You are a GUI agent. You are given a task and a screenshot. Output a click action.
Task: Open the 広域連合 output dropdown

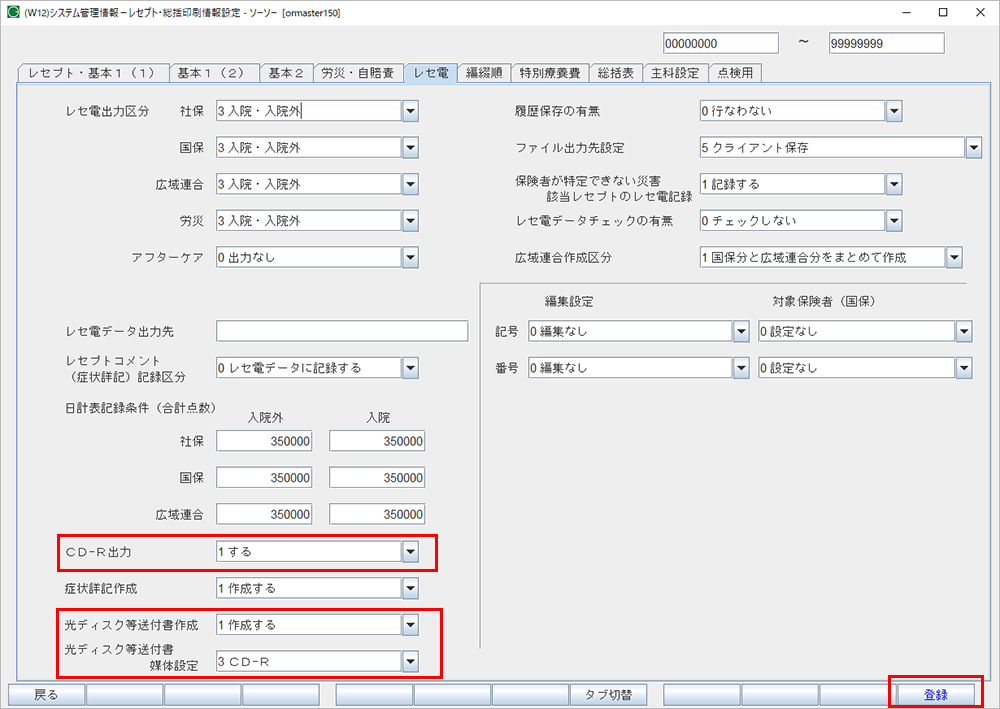409,184
